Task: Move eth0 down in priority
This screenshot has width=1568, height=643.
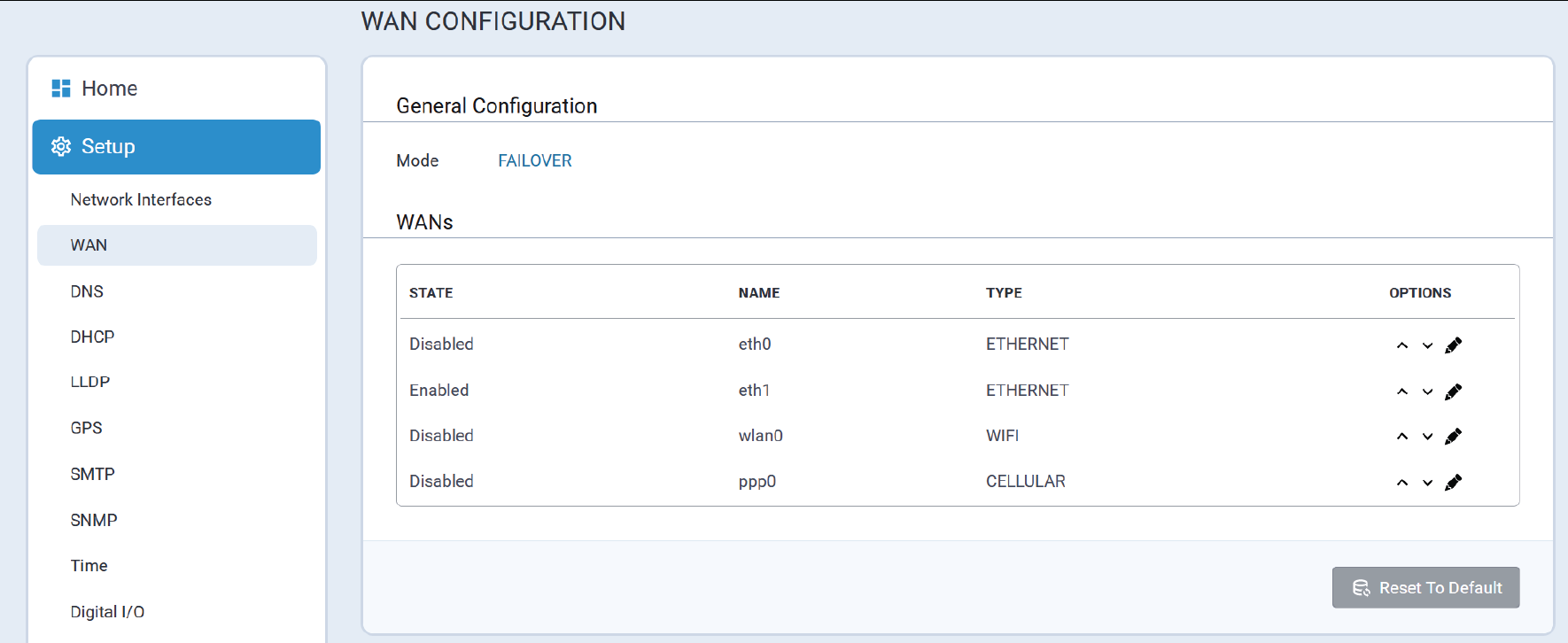Action: 1427,345
